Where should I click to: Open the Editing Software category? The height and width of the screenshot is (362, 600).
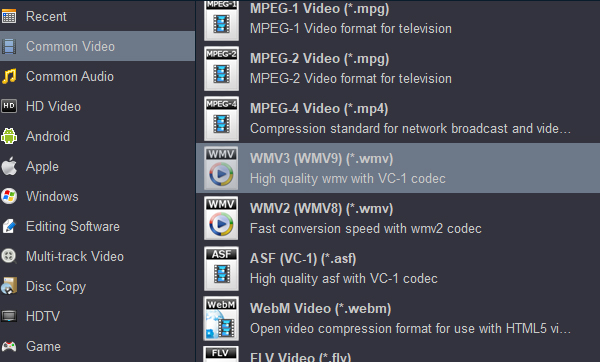click(x=97, y=226)
